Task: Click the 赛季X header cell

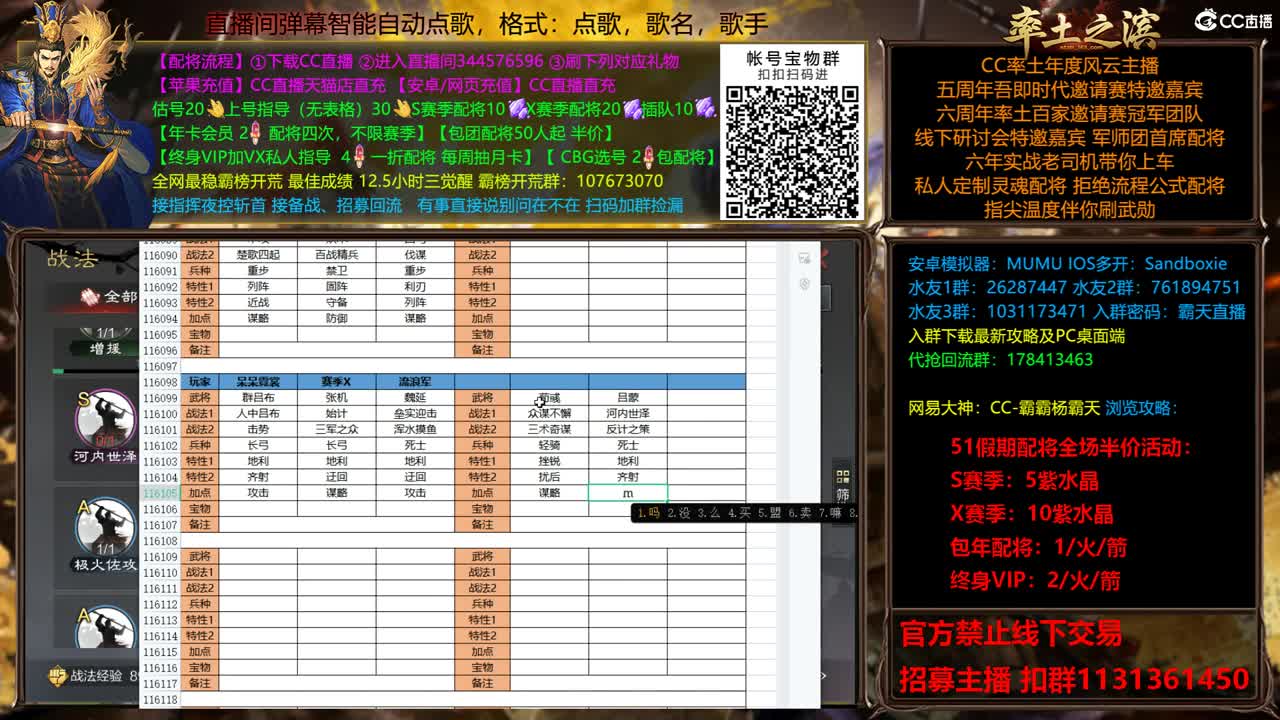Action: (336, 382)
